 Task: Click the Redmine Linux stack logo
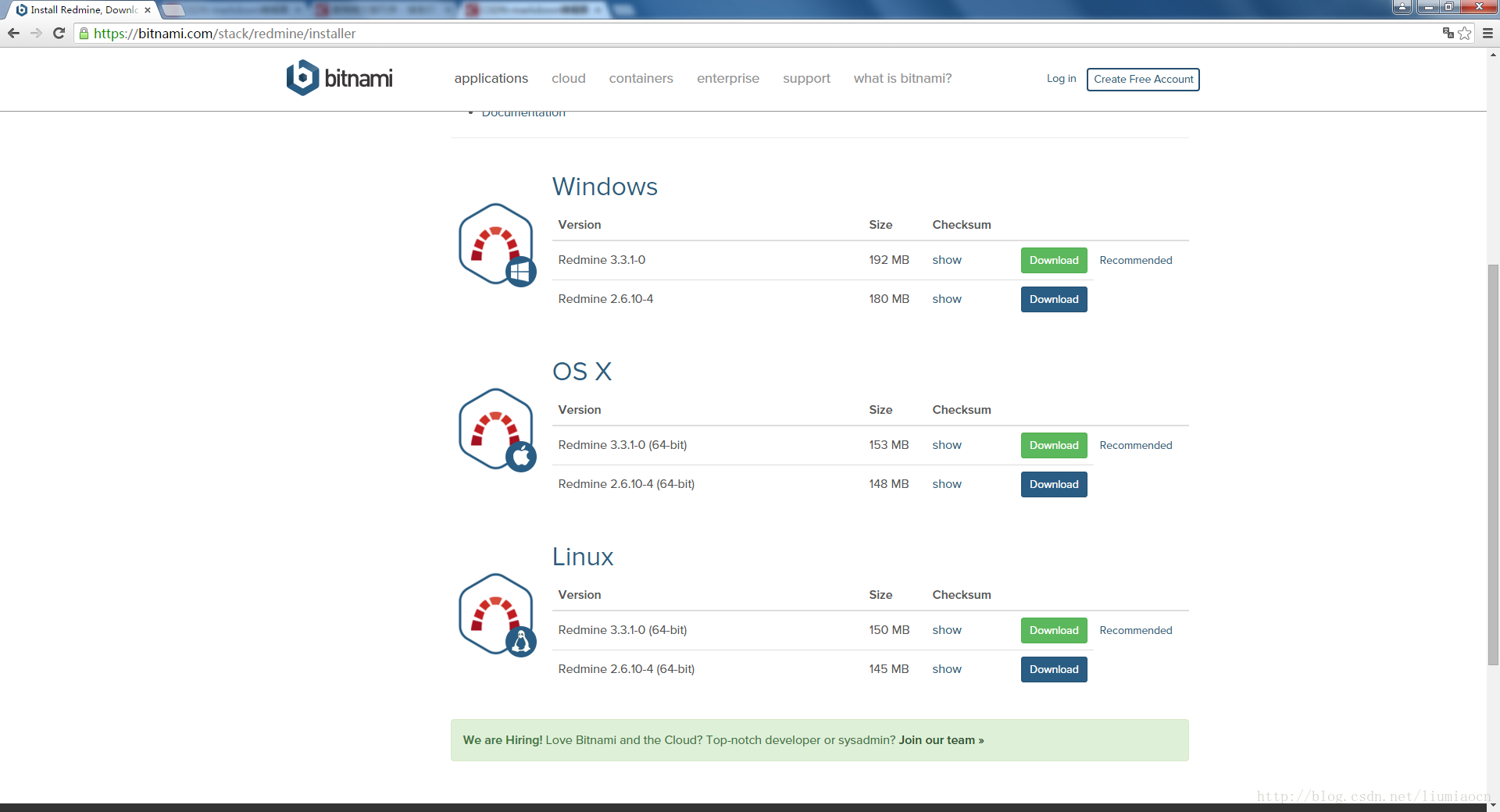tap(497, 615)
